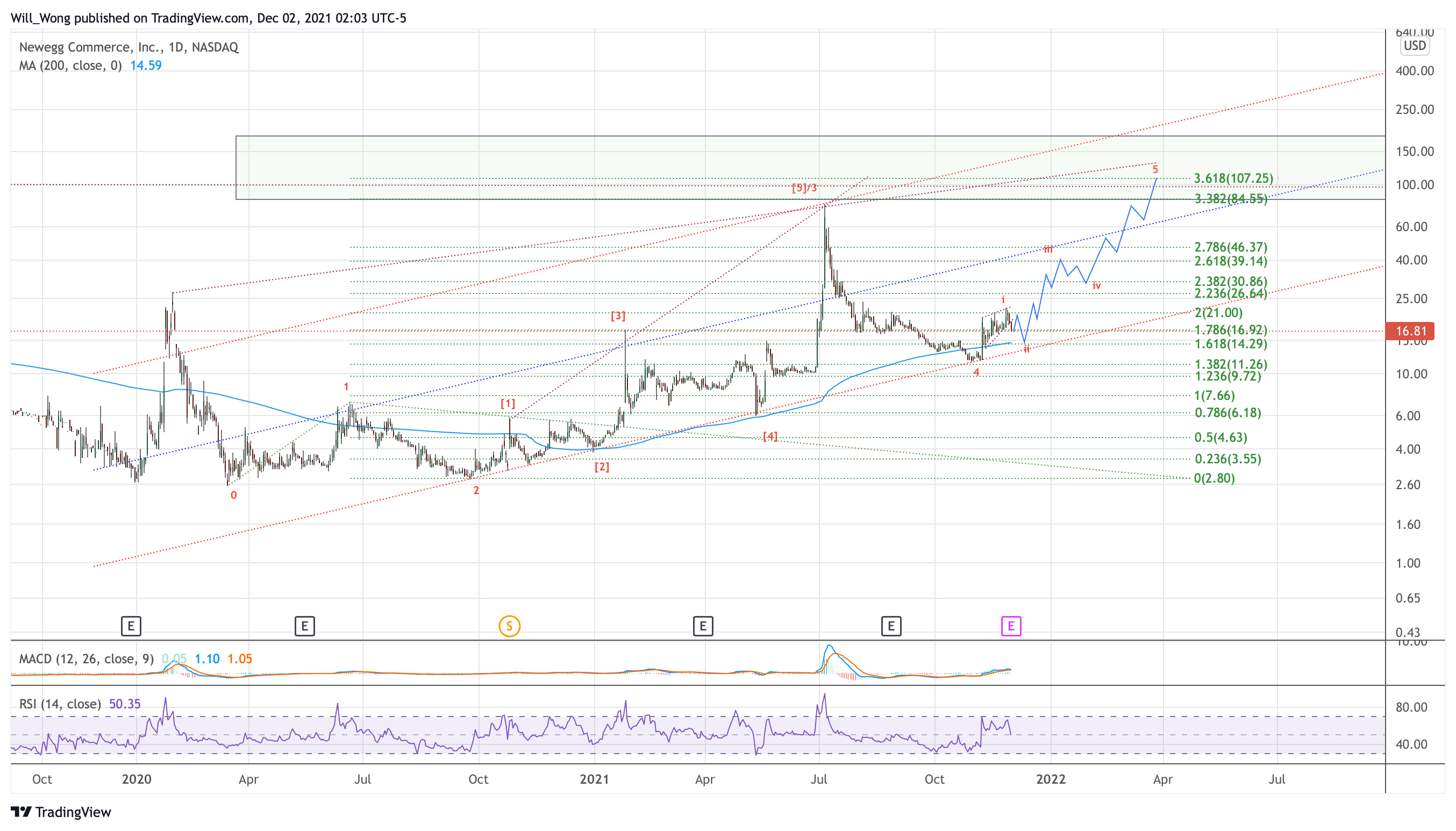Click the MACD value 1.10
Image resolution: width=1456 pixels, height=831 pixels.
tap(206, 658)
